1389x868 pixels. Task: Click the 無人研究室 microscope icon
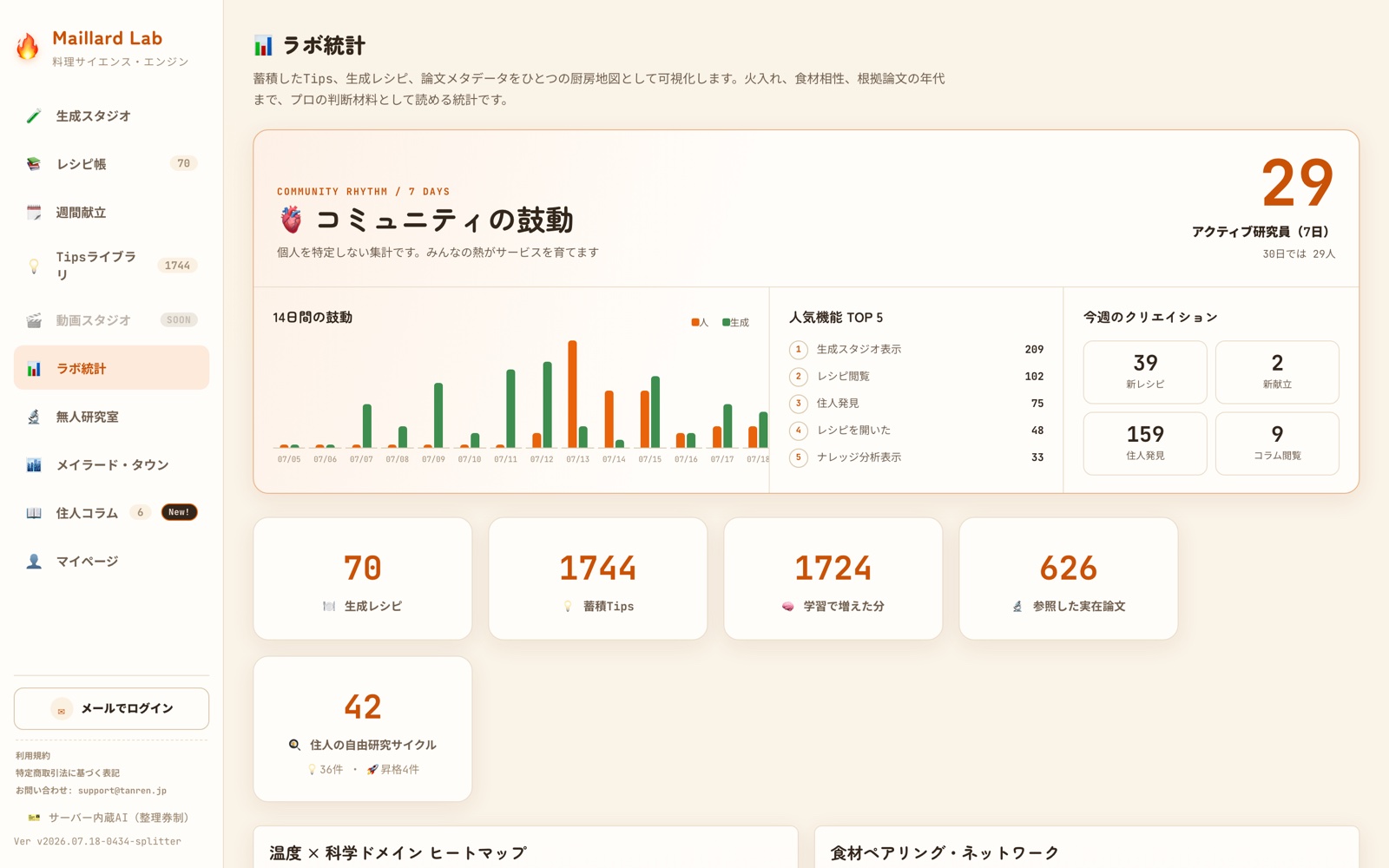pos(34,417)
